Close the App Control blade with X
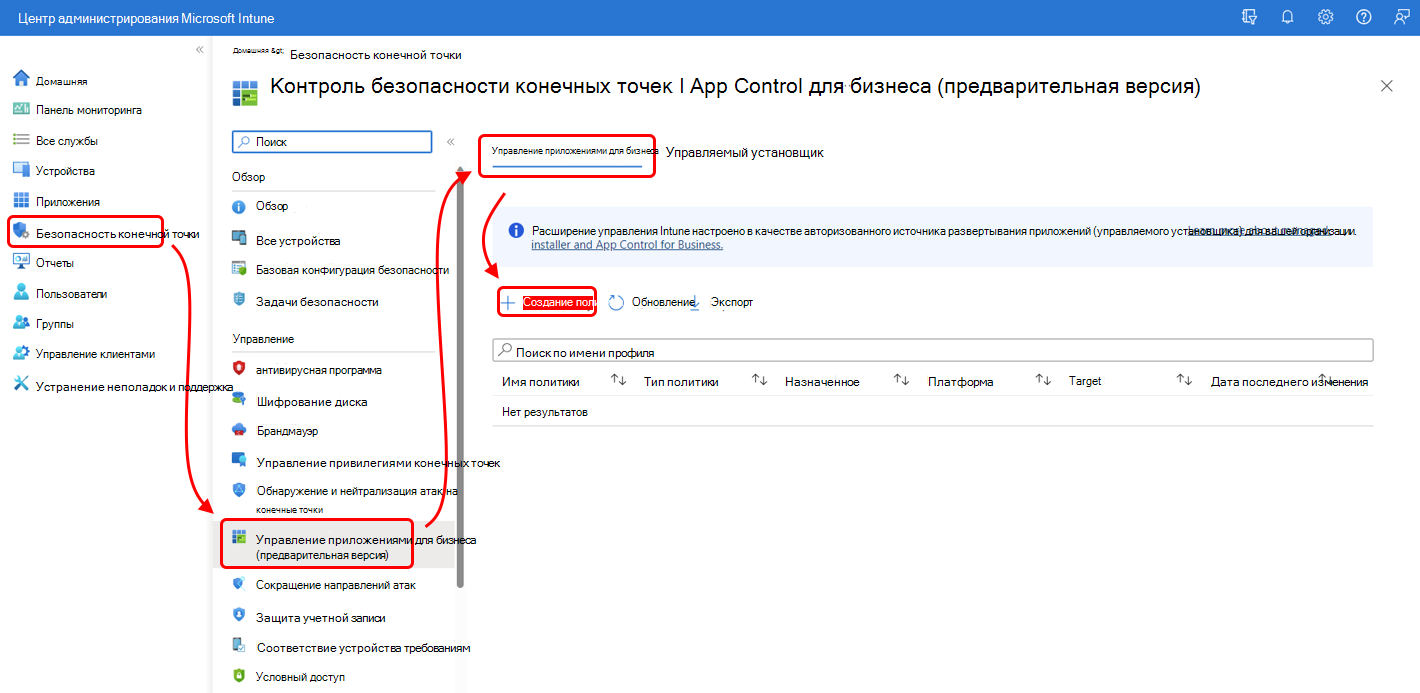This screenshot has width=1420, height=693. (1387, 86)
